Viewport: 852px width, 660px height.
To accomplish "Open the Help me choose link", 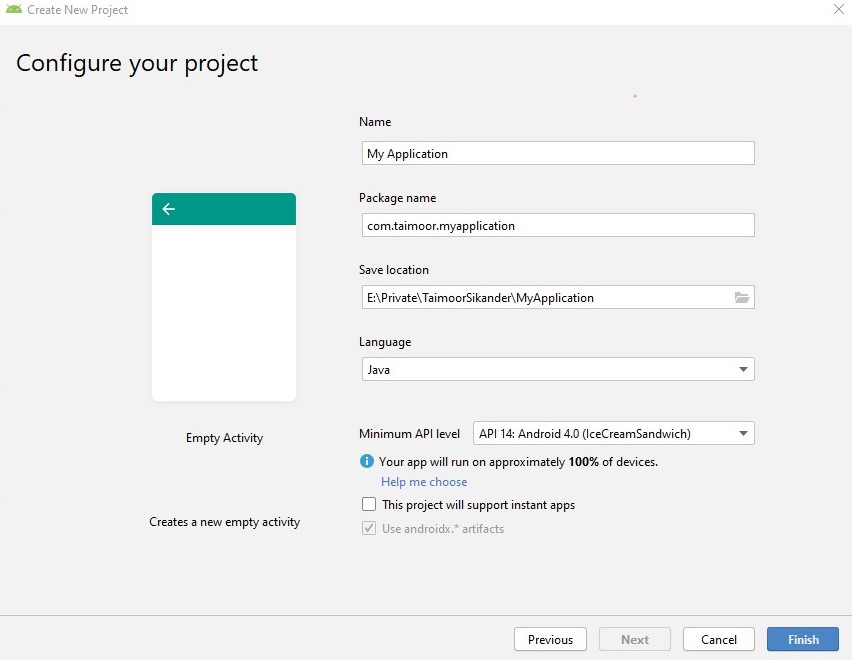I will pyautogui.click(x=423, y=481).
